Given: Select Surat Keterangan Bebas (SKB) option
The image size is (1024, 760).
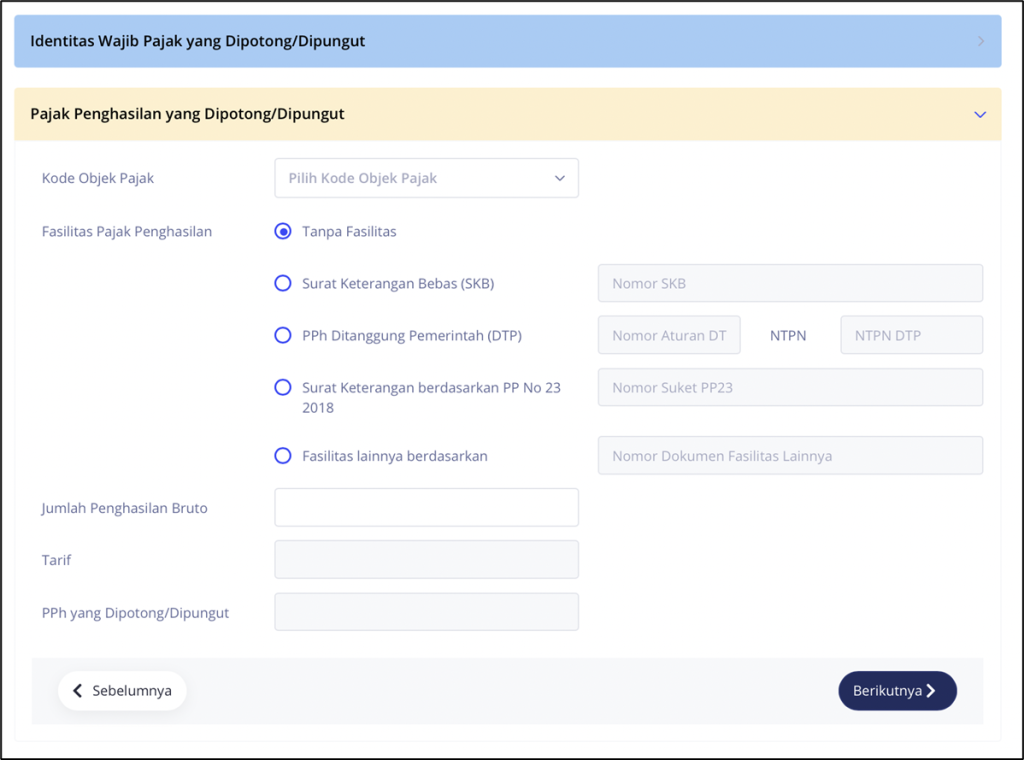Looking at the screenshot, I should (x=282, y=283).
